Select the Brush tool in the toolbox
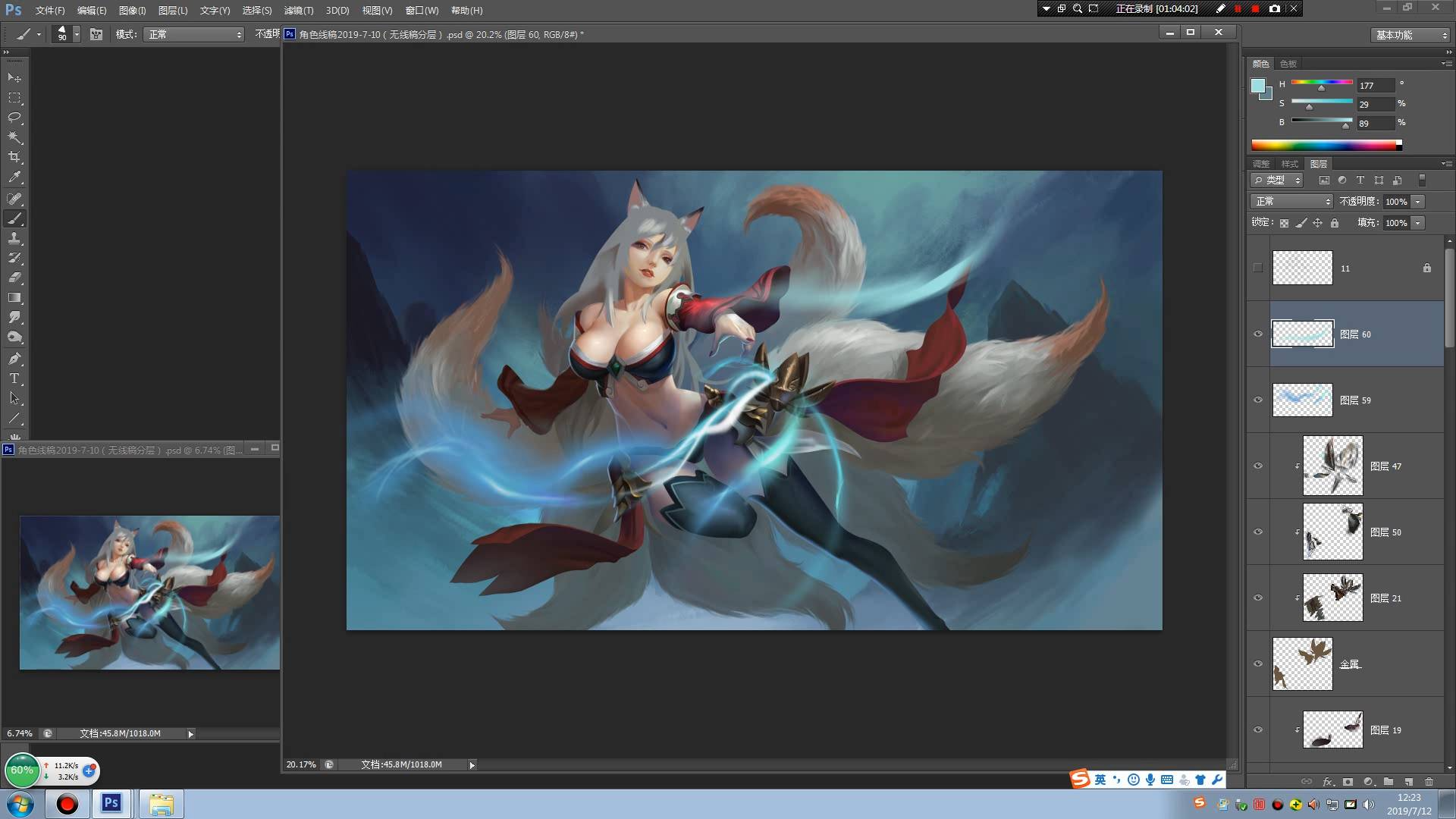 click(14, 218)
